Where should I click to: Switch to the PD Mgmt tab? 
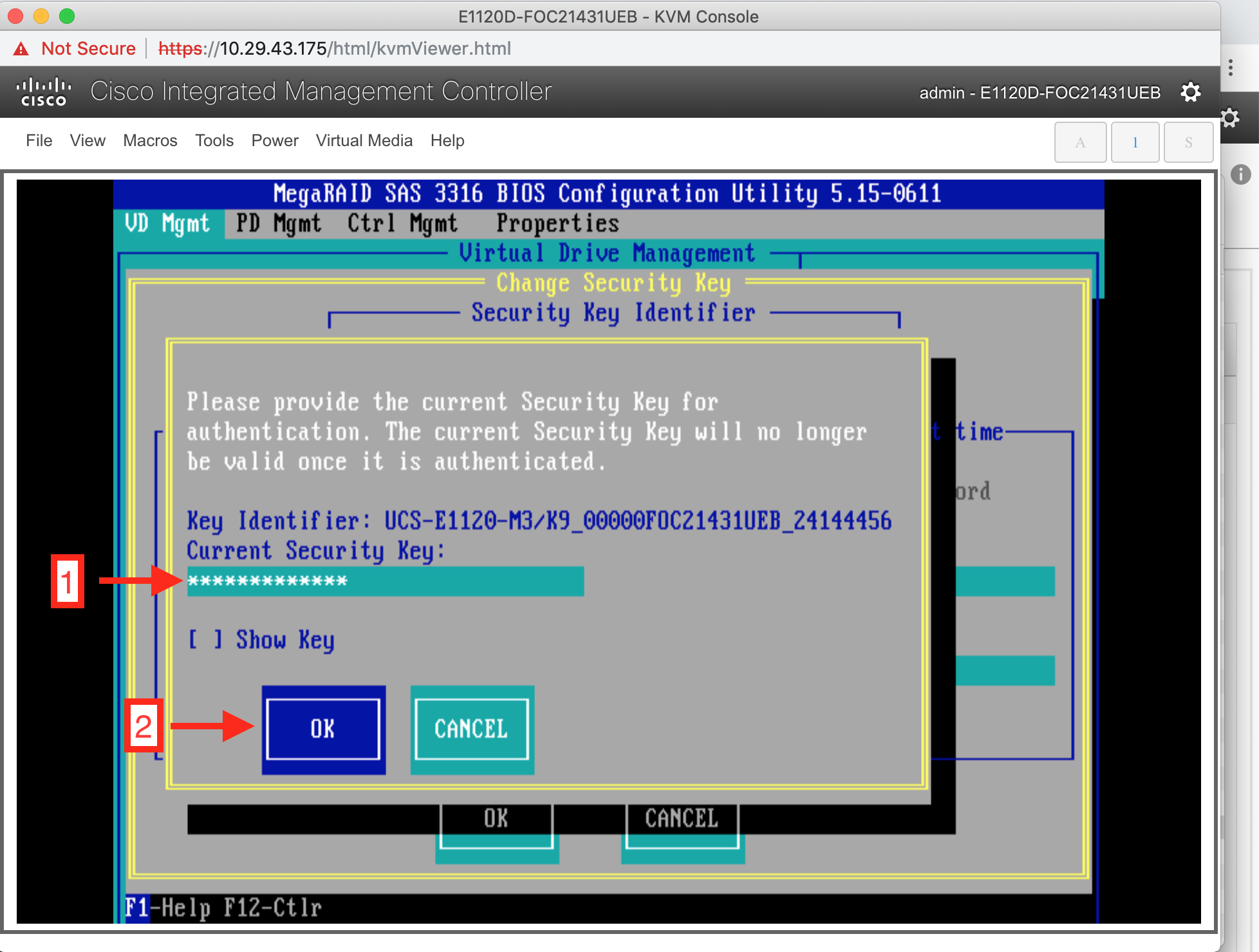pos(278,223)
